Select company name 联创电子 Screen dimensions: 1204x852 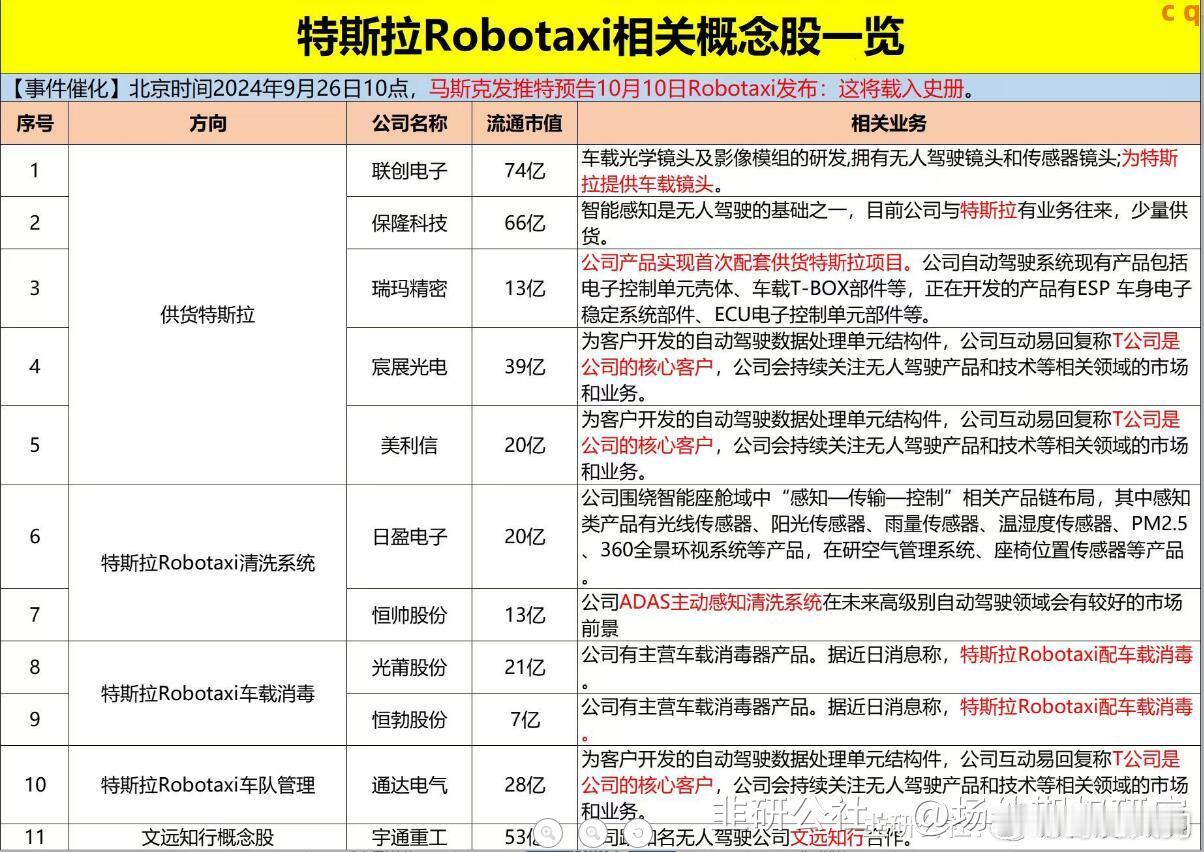pyautogui.click(x=409, y=171)
